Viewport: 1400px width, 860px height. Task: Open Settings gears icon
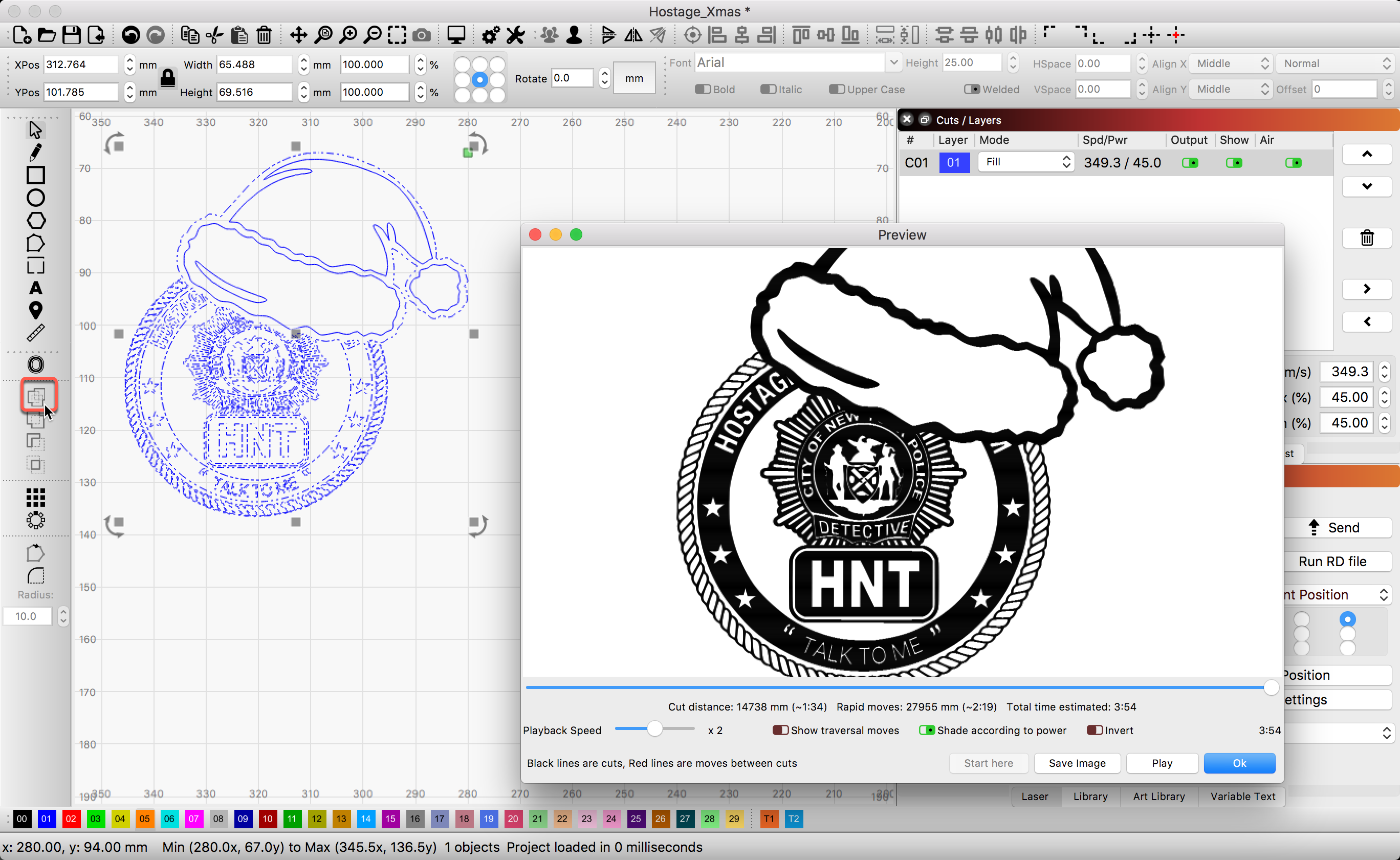tap(491, 35)
